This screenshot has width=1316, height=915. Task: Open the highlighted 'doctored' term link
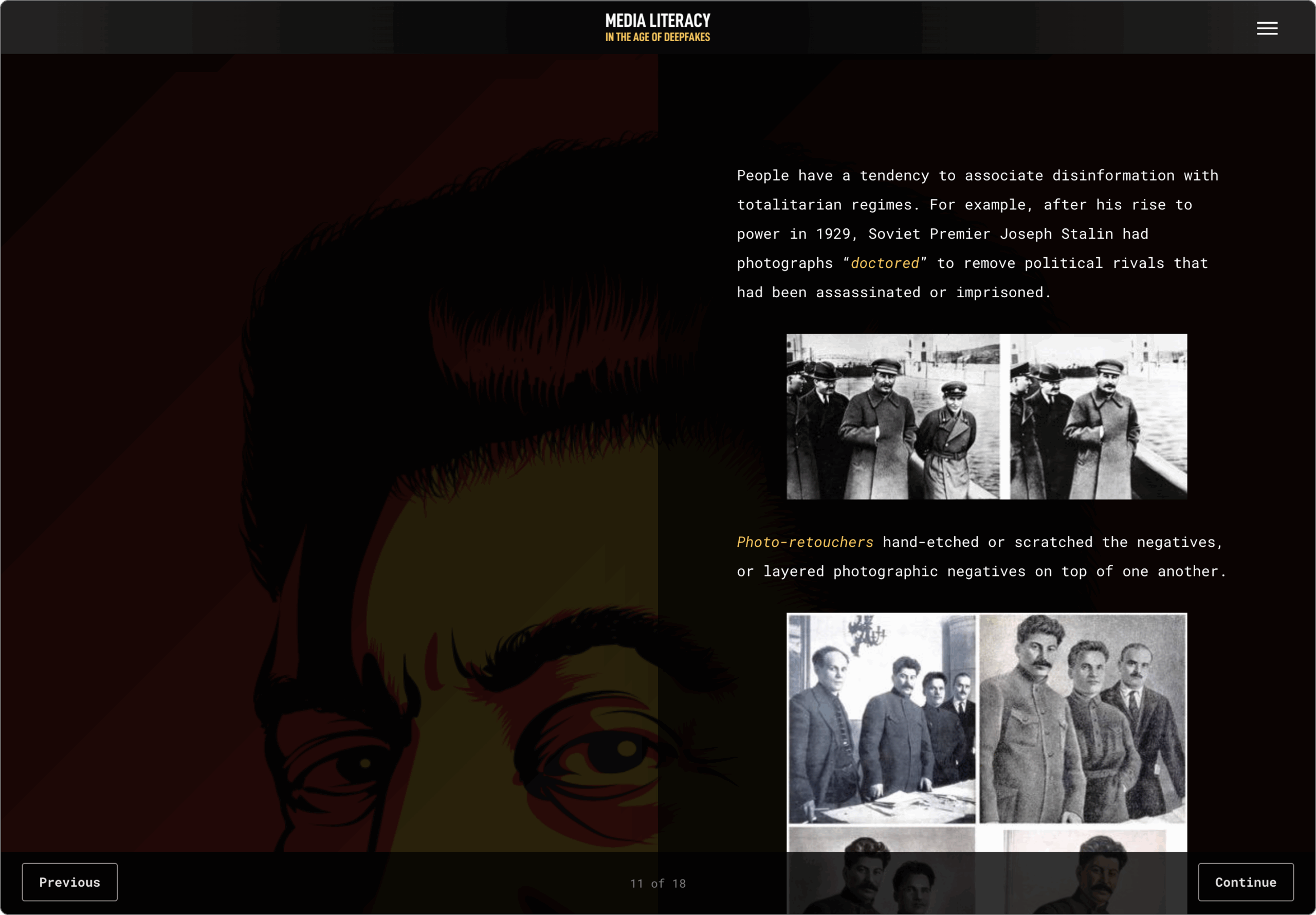pos(885,263)
